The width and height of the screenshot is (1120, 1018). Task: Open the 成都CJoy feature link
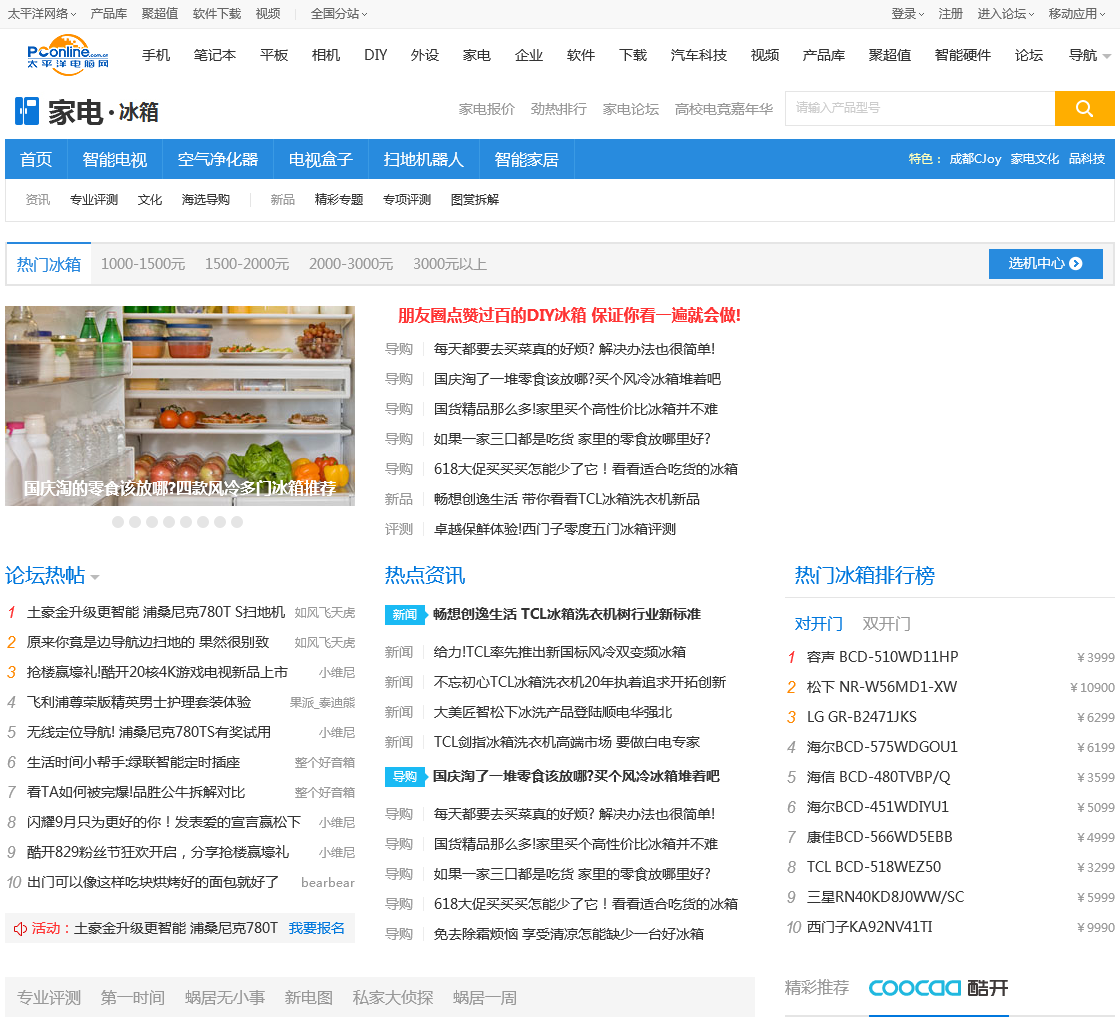(975, 159)
